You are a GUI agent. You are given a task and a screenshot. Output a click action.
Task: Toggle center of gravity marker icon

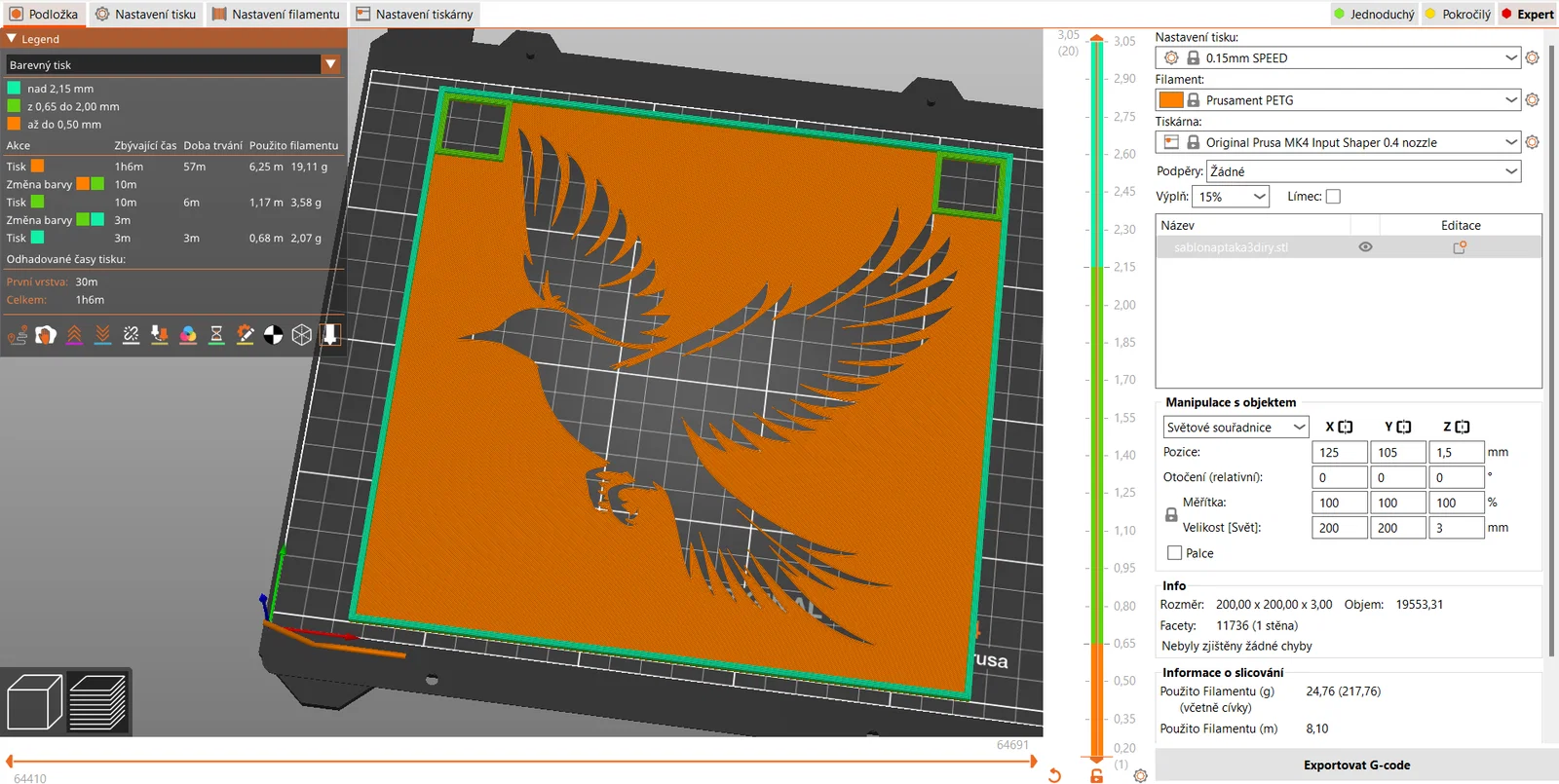coord(274,335)
